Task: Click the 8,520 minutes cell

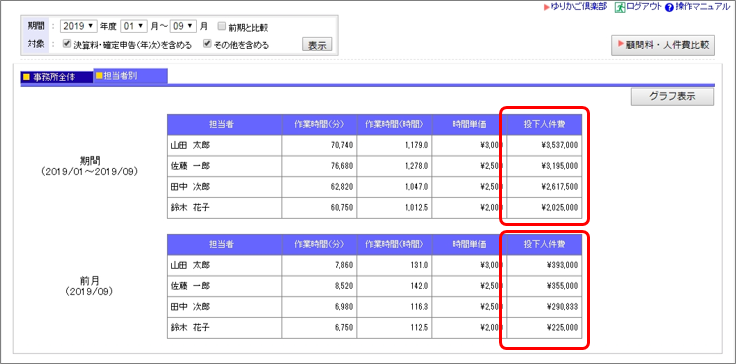Action: pyautogui.click(x=319, y=286)
